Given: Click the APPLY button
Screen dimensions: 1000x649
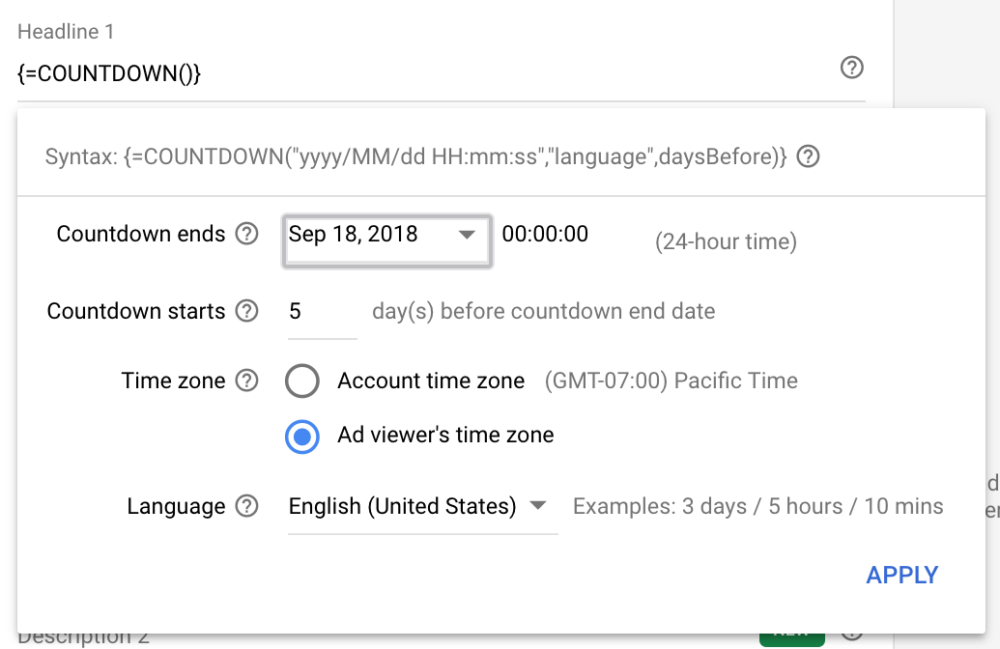Looking at the screenshot, I should coord(902,575).
